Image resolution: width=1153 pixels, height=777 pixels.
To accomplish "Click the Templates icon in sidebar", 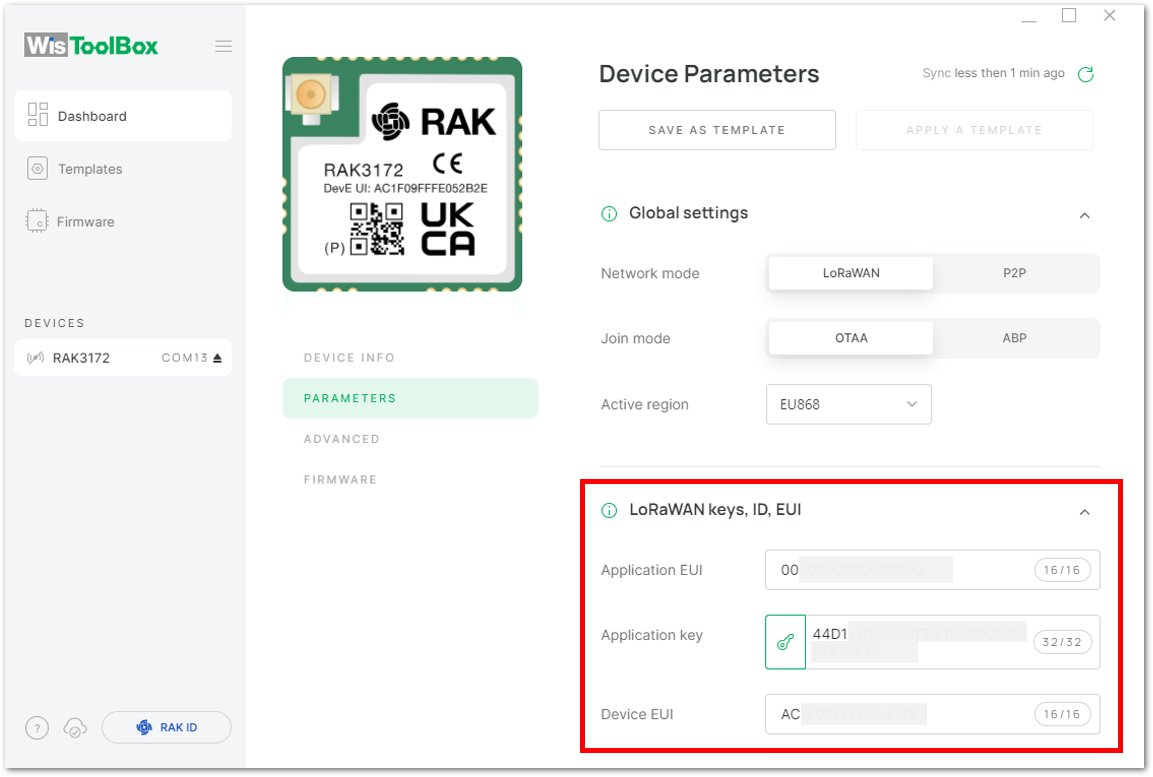I will (38, 168).
